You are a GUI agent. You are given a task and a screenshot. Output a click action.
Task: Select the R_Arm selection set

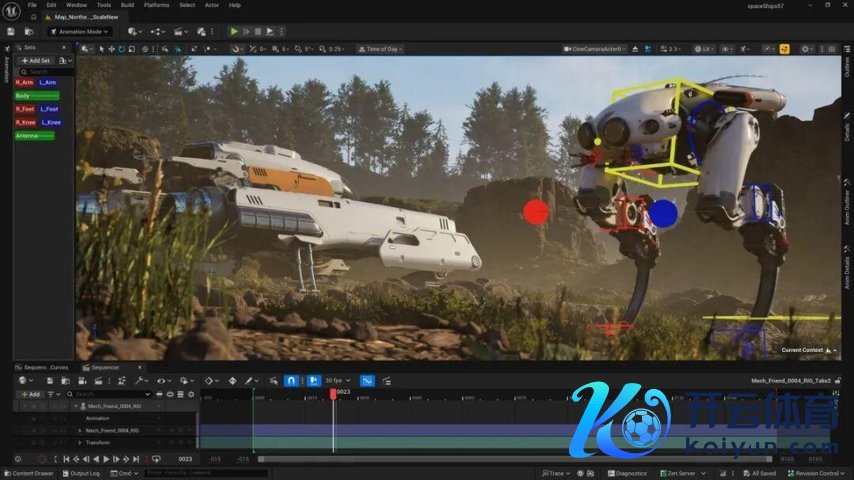click(x=24, y=82)
